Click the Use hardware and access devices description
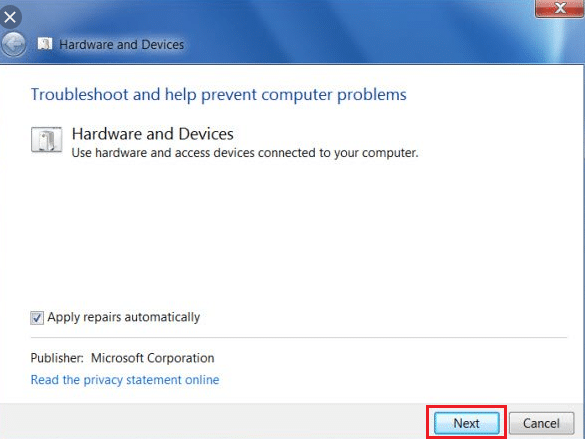 [x=245, y=153]
